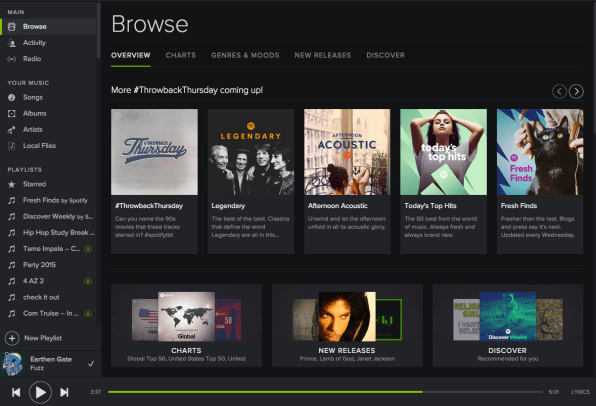596x406 pixels.
Task: Toggle download indicator on 4 AZ 2 playlist
Action: (x=88, y=281)
